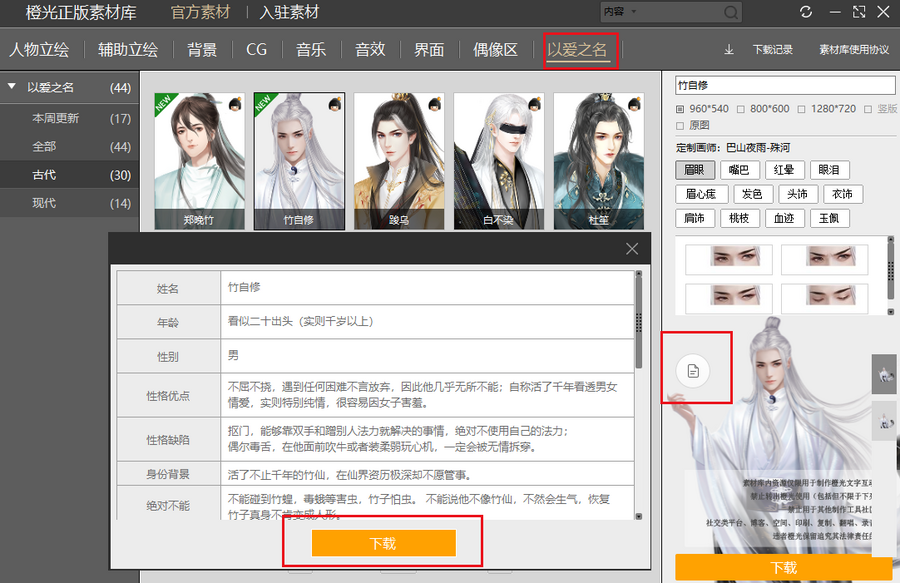The height and width of the screenshot is (583, 900).
Task: Click the orange 下载 button in dialog
Action: [383, 543]
